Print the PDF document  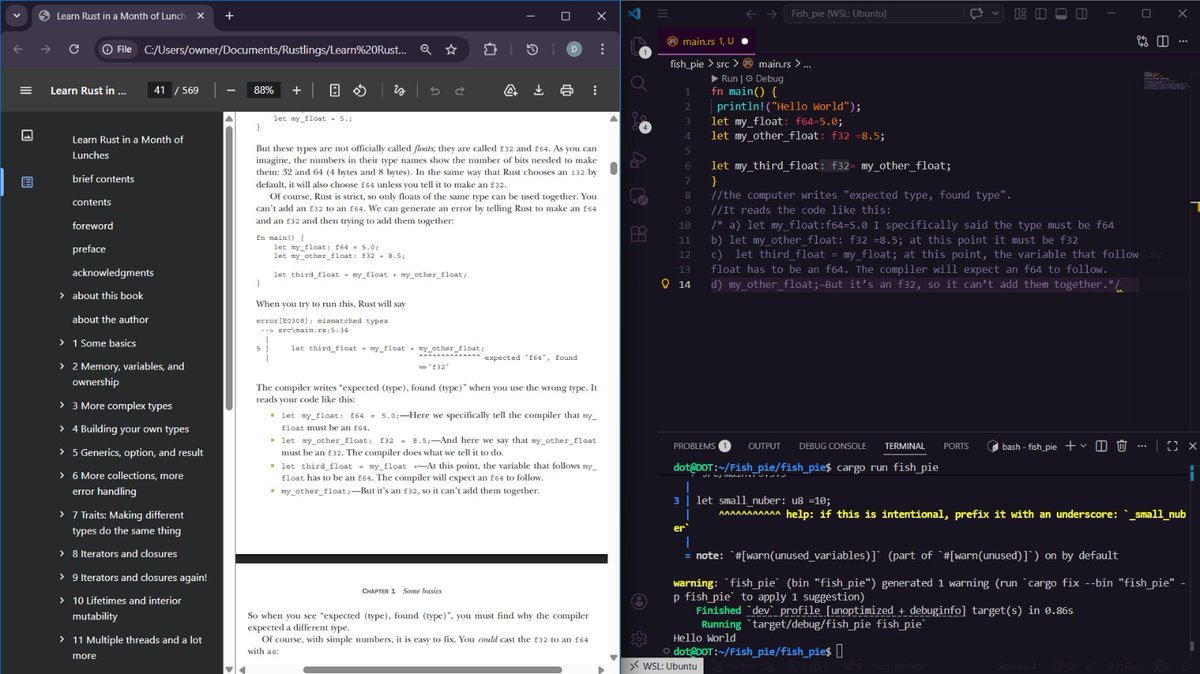coord(567,90)
